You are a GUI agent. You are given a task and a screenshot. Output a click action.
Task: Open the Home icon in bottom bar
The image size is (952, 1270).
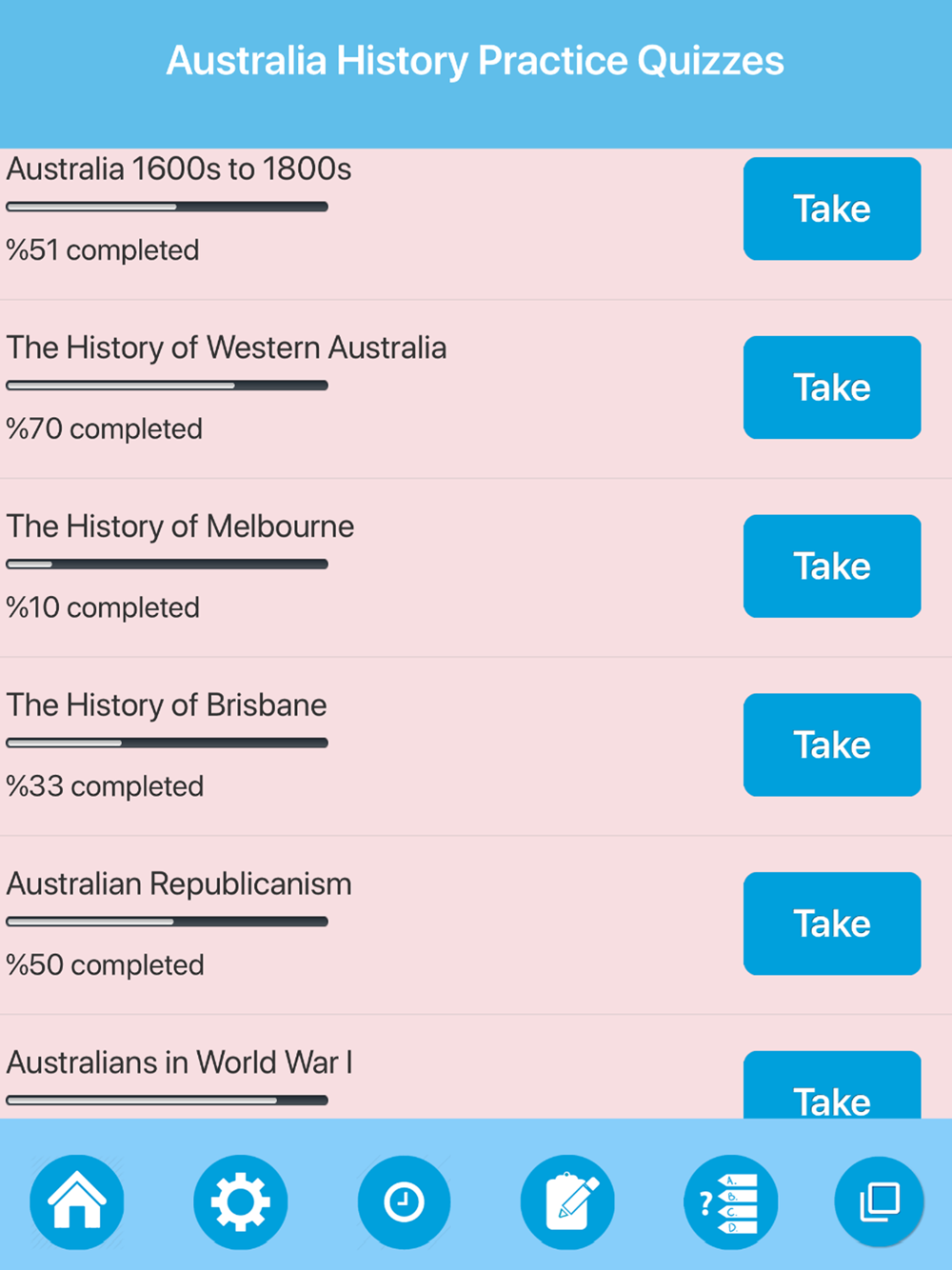pyautogui.click(x=76, y=1201)
